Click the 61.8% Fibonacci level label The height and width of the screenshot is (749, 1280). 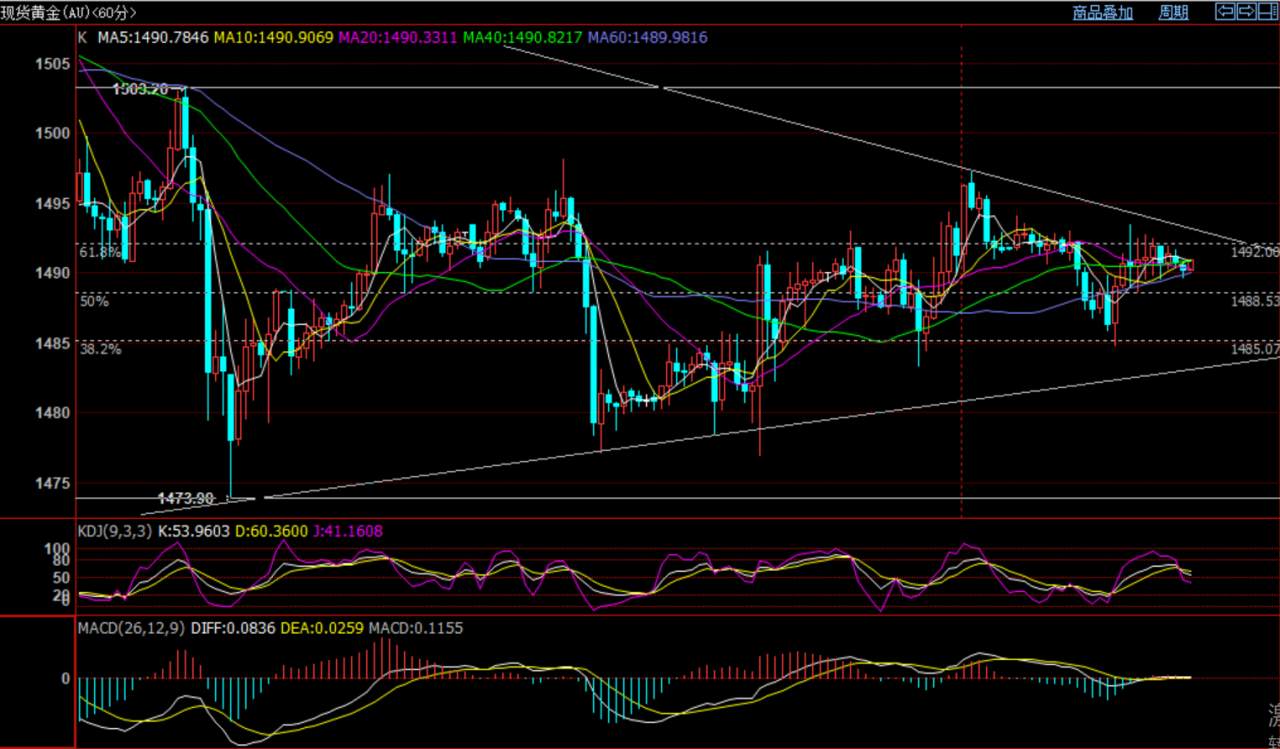(x=102, y=252)
